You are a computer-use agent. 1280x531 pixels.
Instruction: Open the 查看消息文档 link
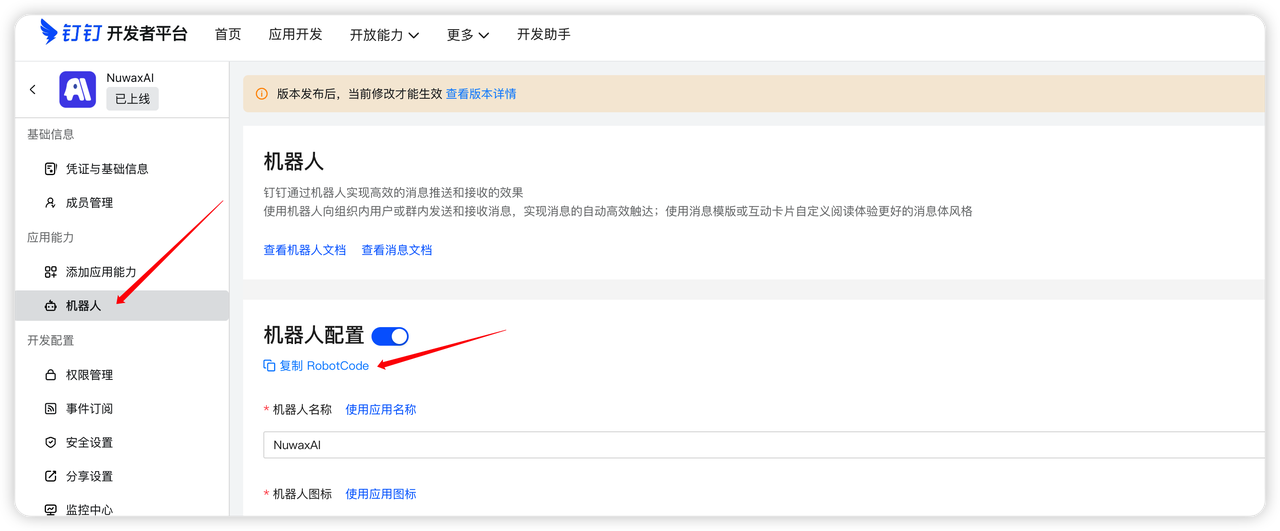coord(397,250)
